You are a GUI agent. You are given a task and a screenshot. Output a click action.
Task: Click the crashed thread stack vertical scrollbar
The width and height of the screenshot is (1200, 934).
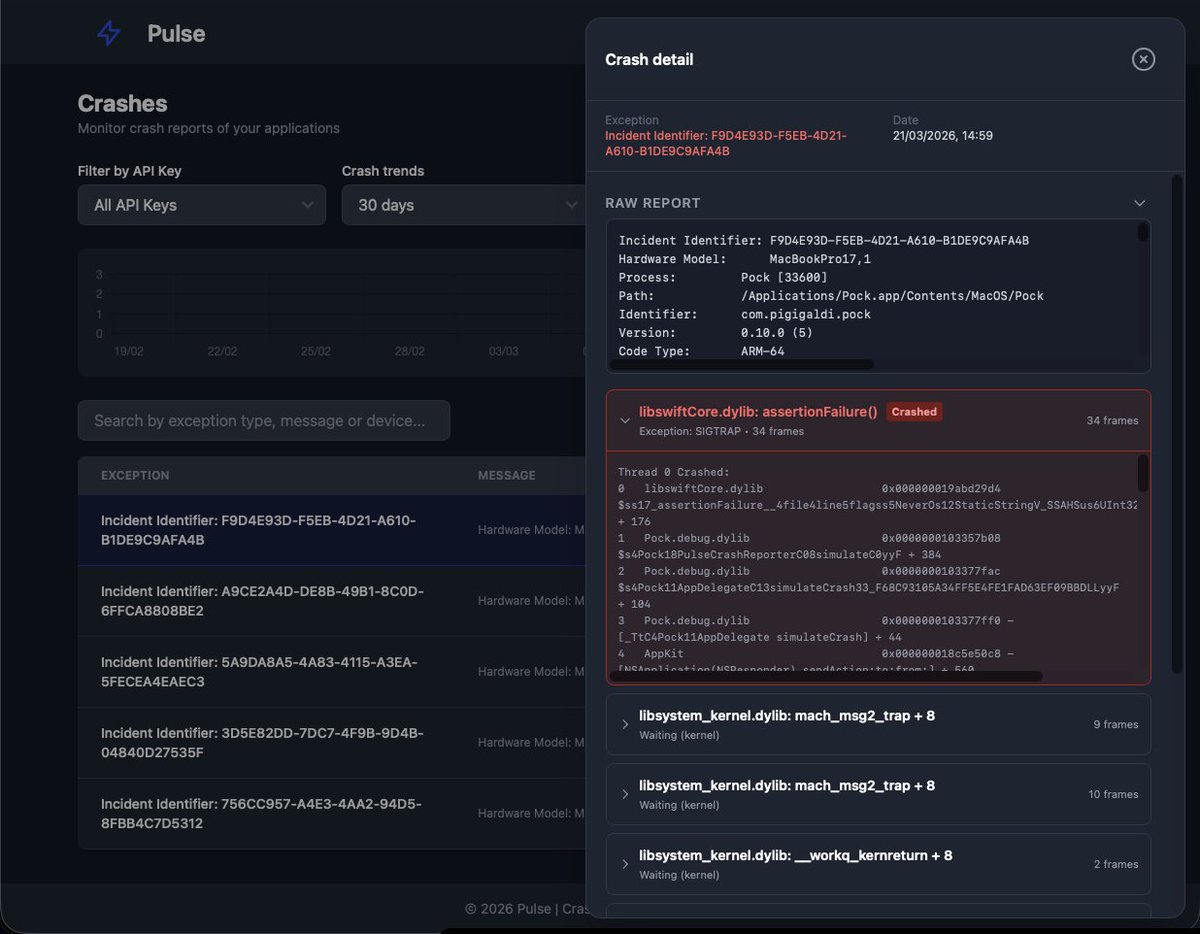point(1143,474)
